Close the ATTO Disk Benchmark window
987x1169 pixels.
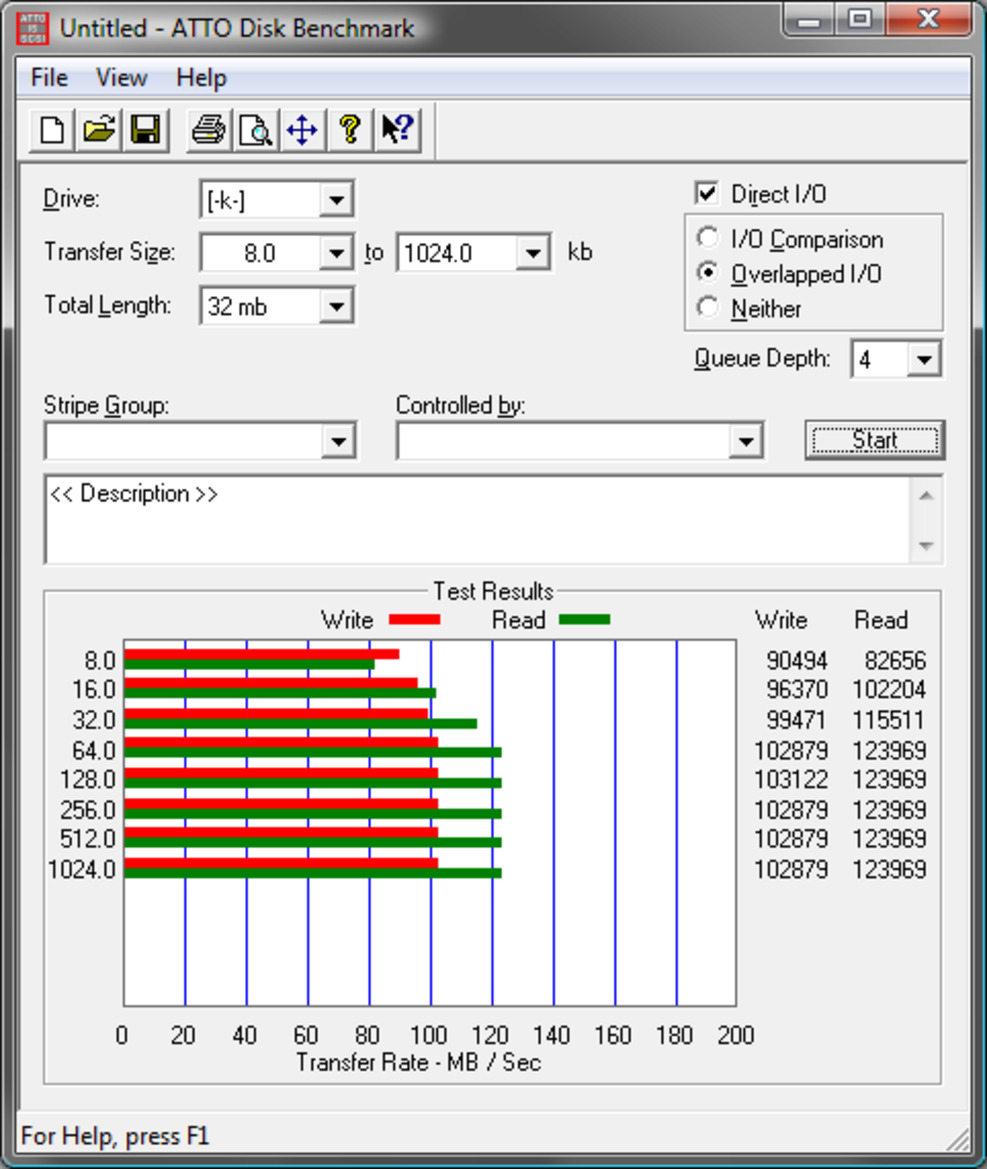(x=929, y=20)
